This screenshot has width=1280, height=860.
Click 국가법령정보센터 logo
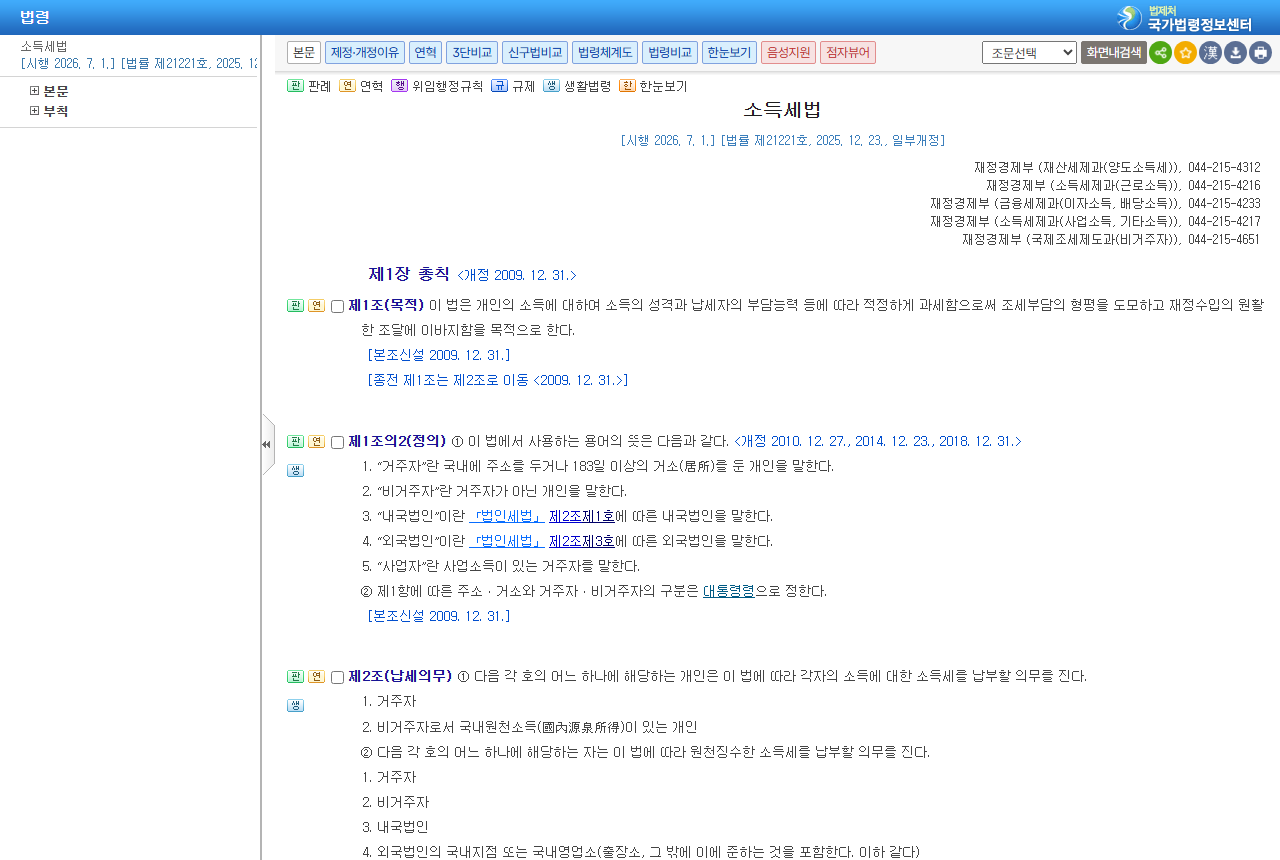[x=1185, y=18]
